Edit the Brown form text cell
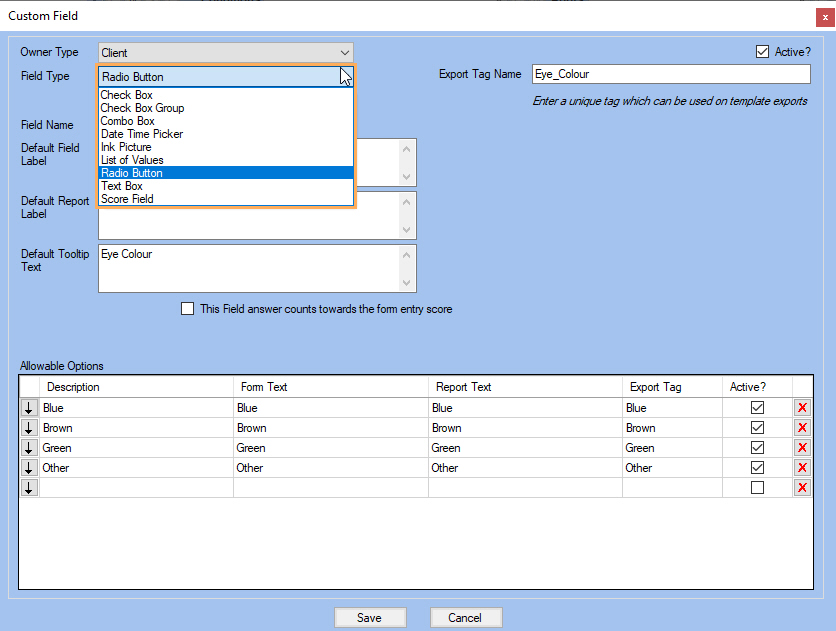Viewport: 836px width, 631px height. pos(331,427)
